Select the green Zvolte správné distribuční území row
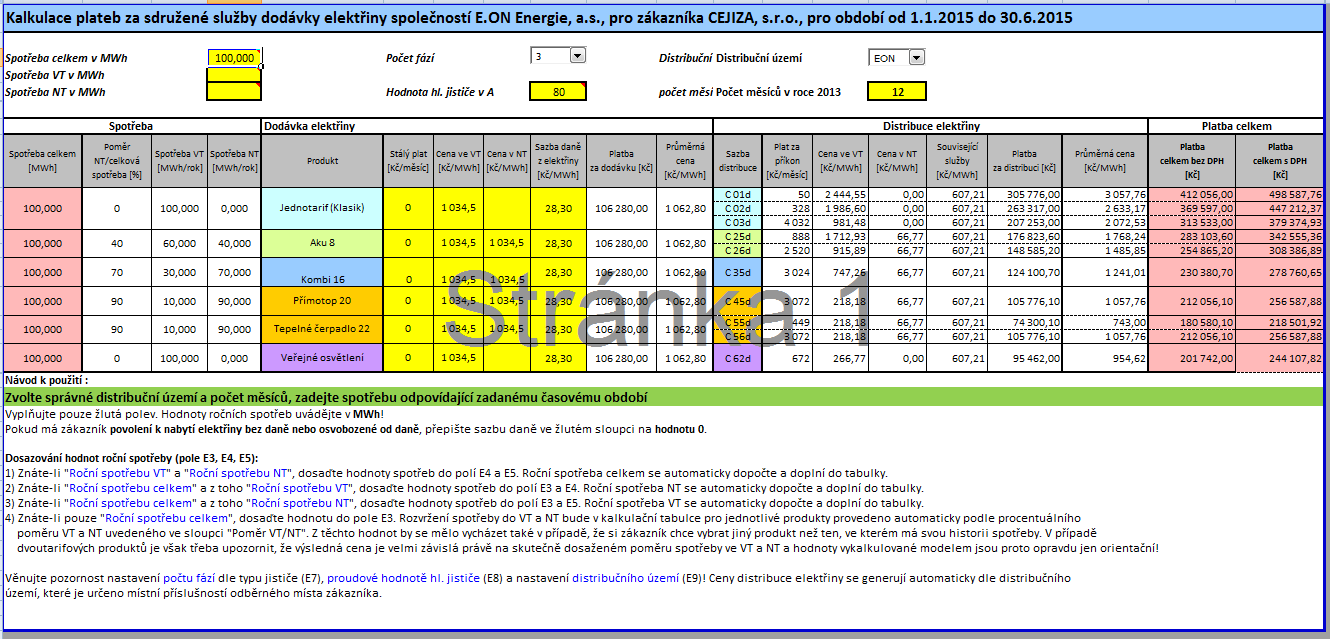Viewport: 1330px width, 639px height. 664,397
